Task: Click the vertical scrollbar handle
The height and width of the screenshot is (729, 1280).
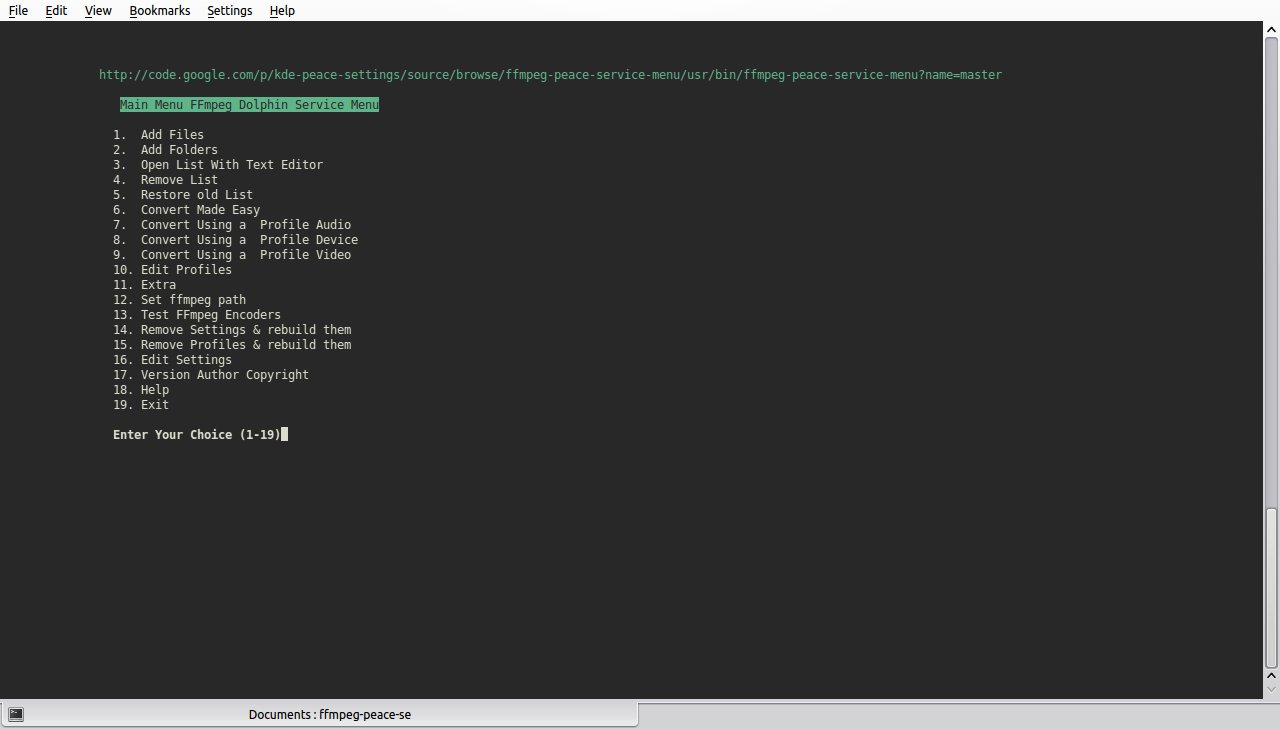Action: click(x=1272, y=588)
